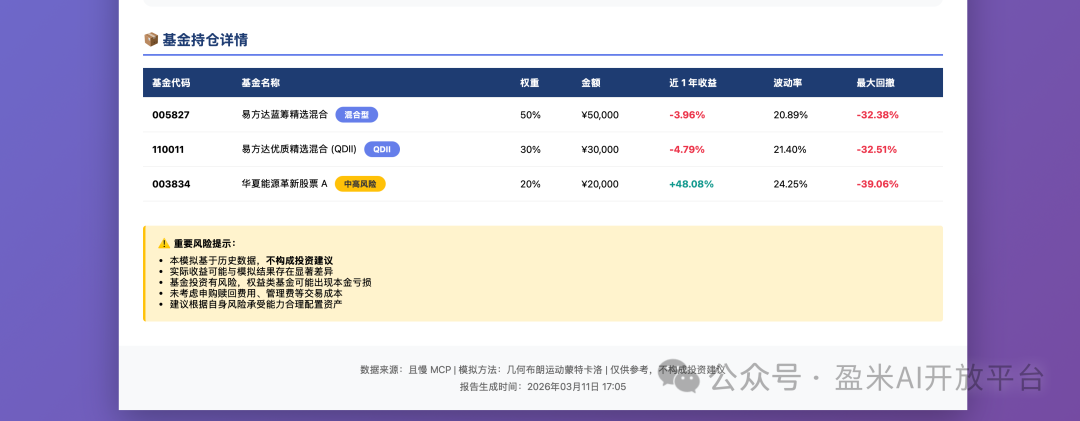Click the 最大回撤 column header

point(875,83)
